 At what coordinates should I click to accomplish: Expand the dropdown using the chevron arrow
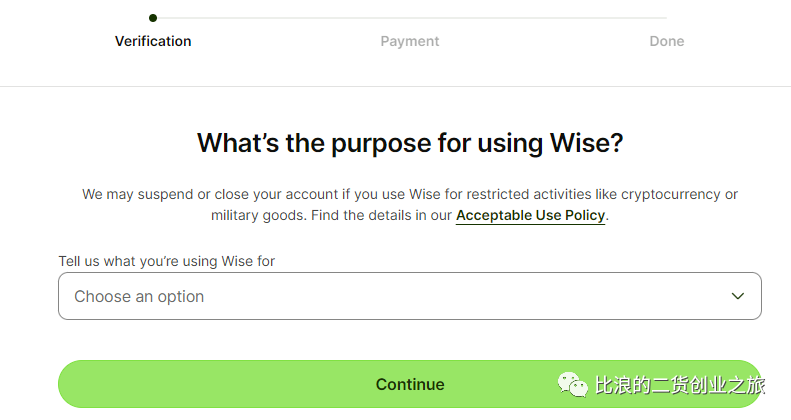click(738, 296)
